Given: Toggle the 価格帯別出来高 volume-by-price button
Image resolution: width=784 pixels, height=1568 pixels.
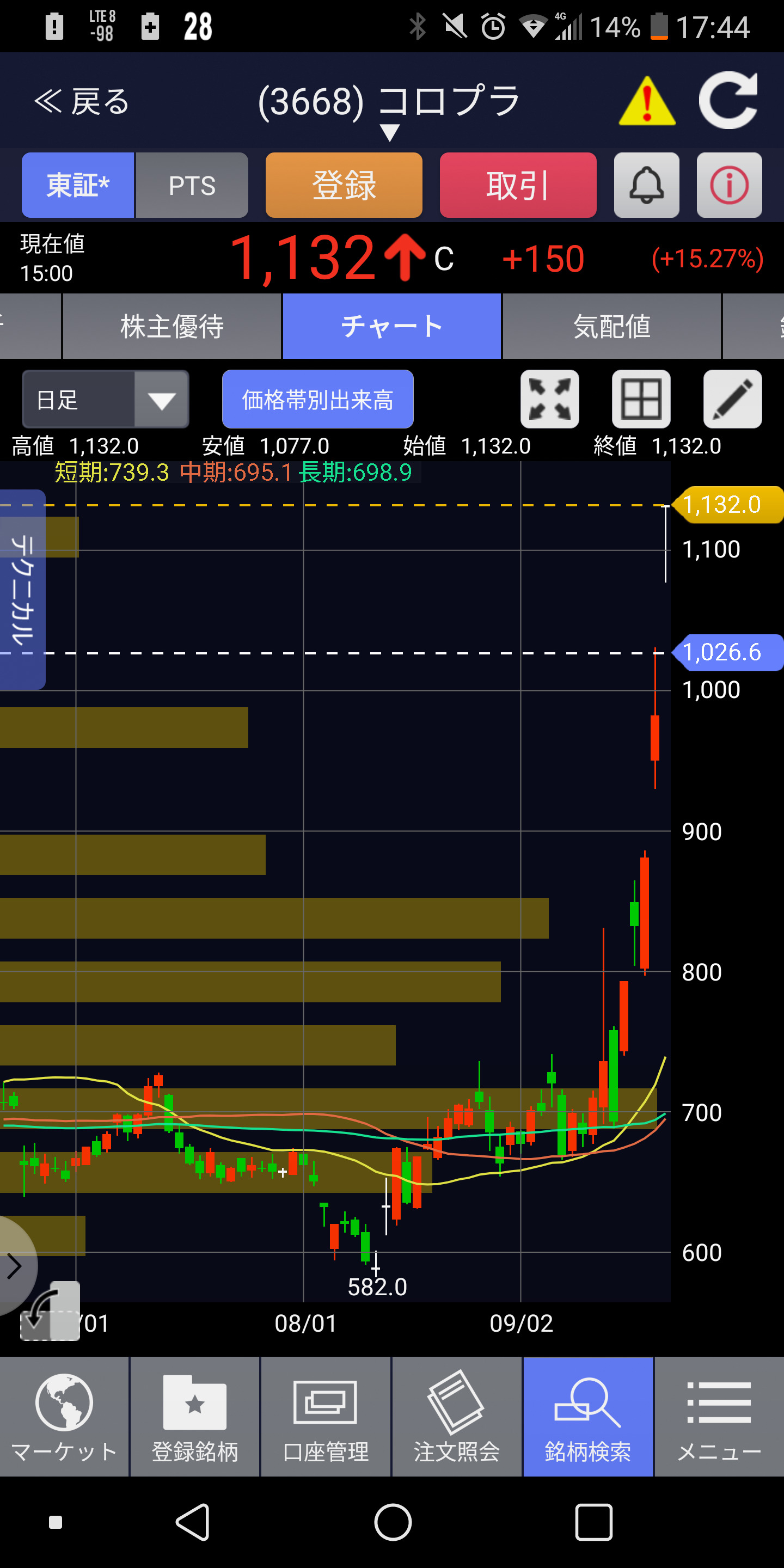Looking at the screenshot, I should pyautogui.click(x=318, y=399).
